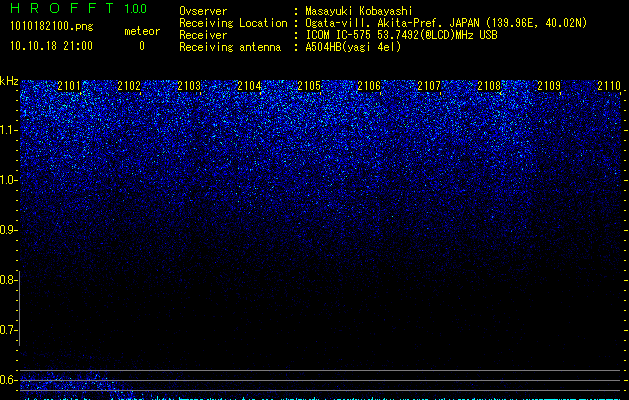This screenshot has height=400, width=629.
Task: Click the 1.1 kHz axis label
Action: [x=8, y=130]
